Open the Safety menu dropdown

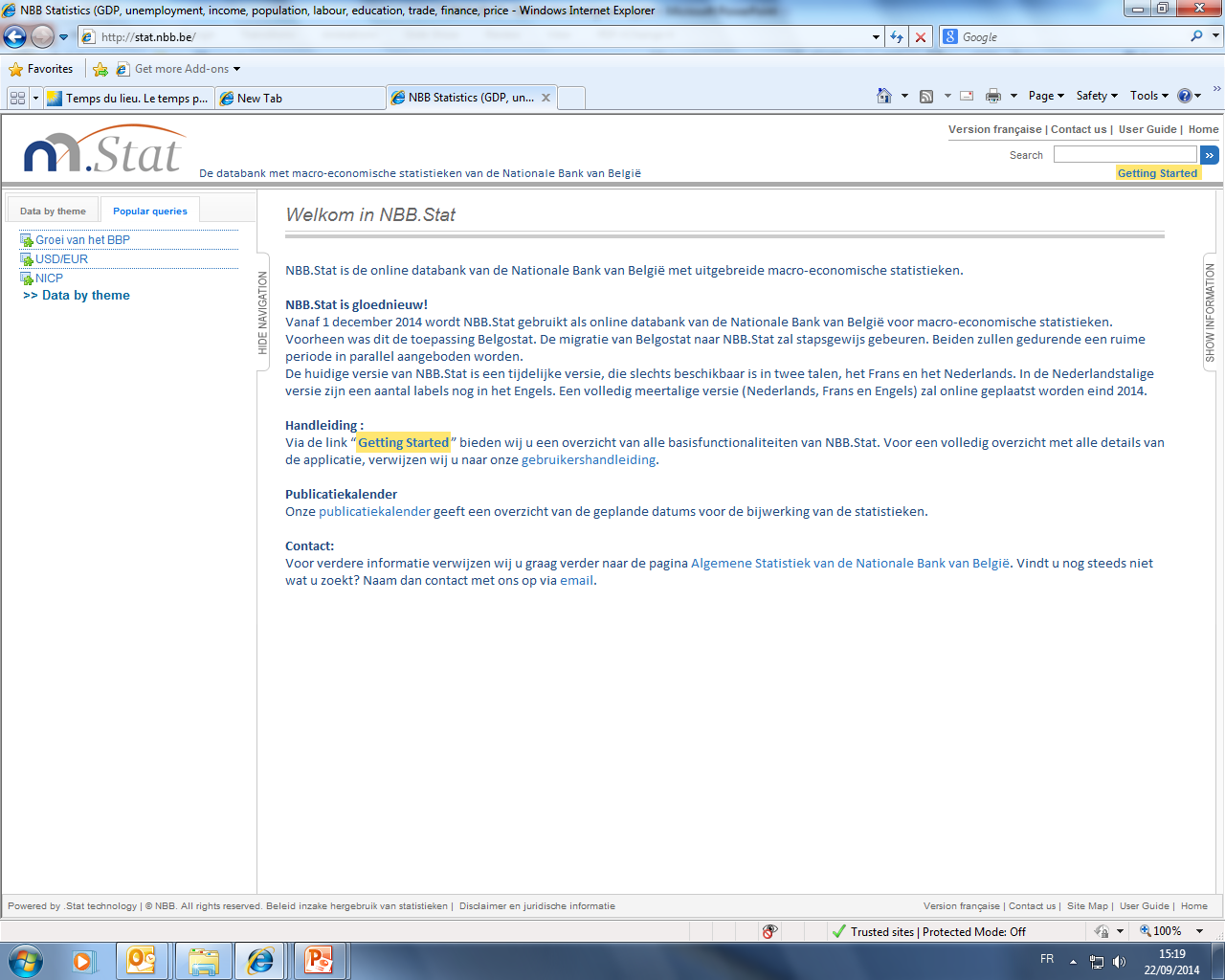pyautogui.click(x=1097, y=96)
